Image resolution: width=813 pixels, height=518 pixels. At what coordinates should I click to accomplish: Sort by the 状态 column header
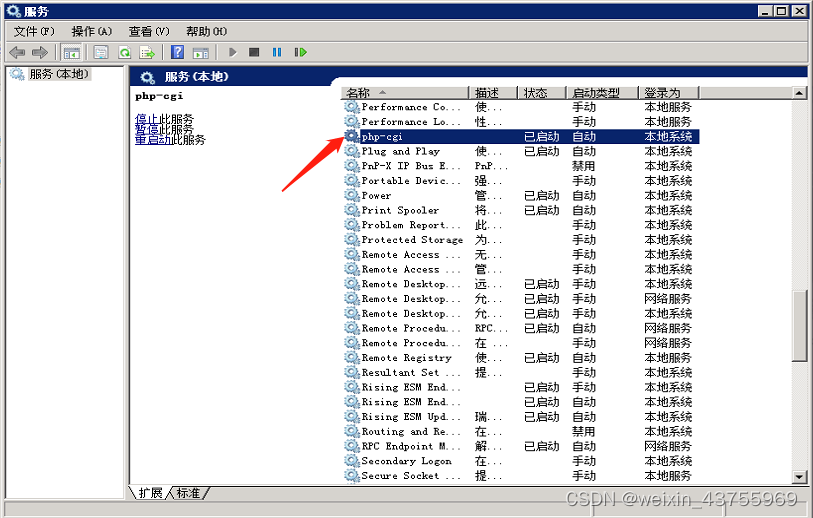pyautogui.click(x=541, y=93)
